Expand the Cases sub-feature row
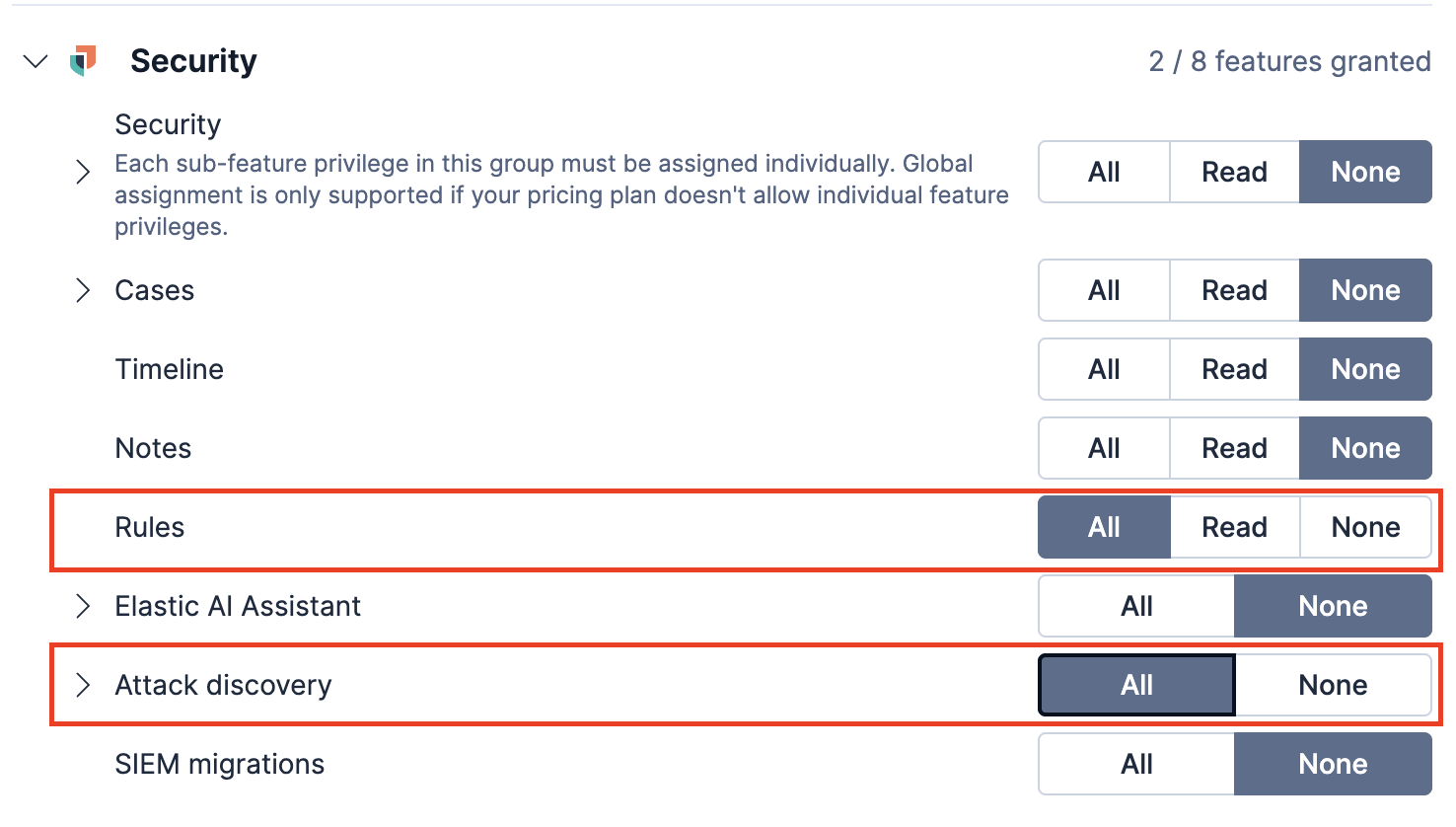Image resolution: width=1456 pixels, height=827 pixels. (83, 290)
